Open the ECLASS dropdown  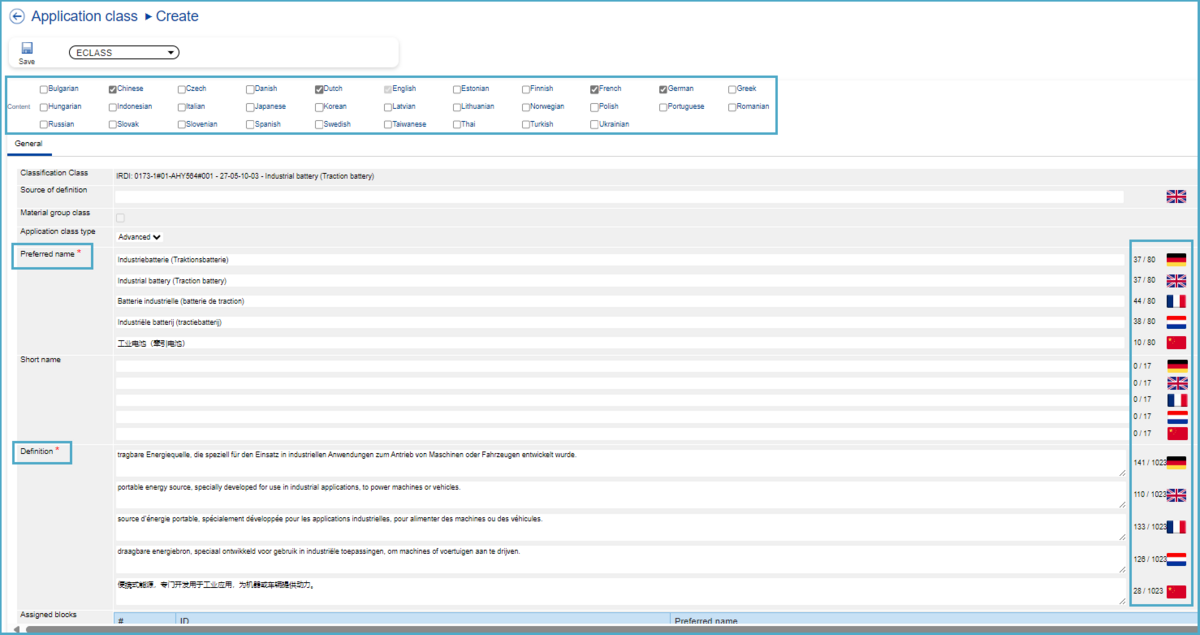(124, 53)
